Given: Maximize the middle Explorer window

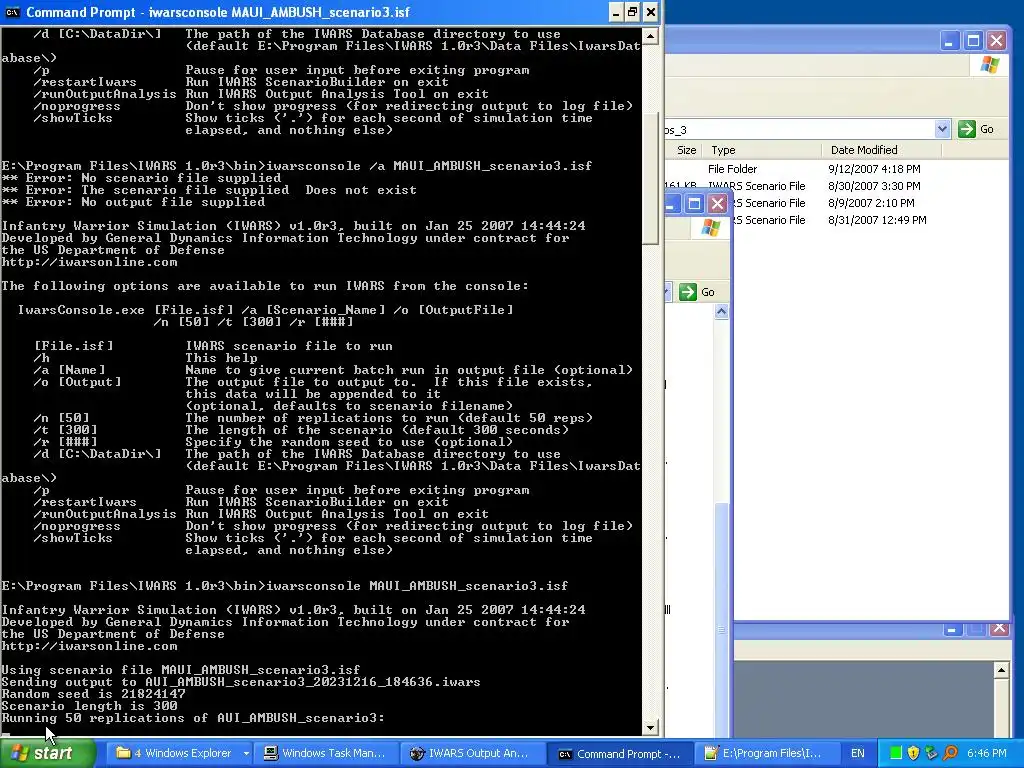Looking at the screenshot, I should 694,203.
